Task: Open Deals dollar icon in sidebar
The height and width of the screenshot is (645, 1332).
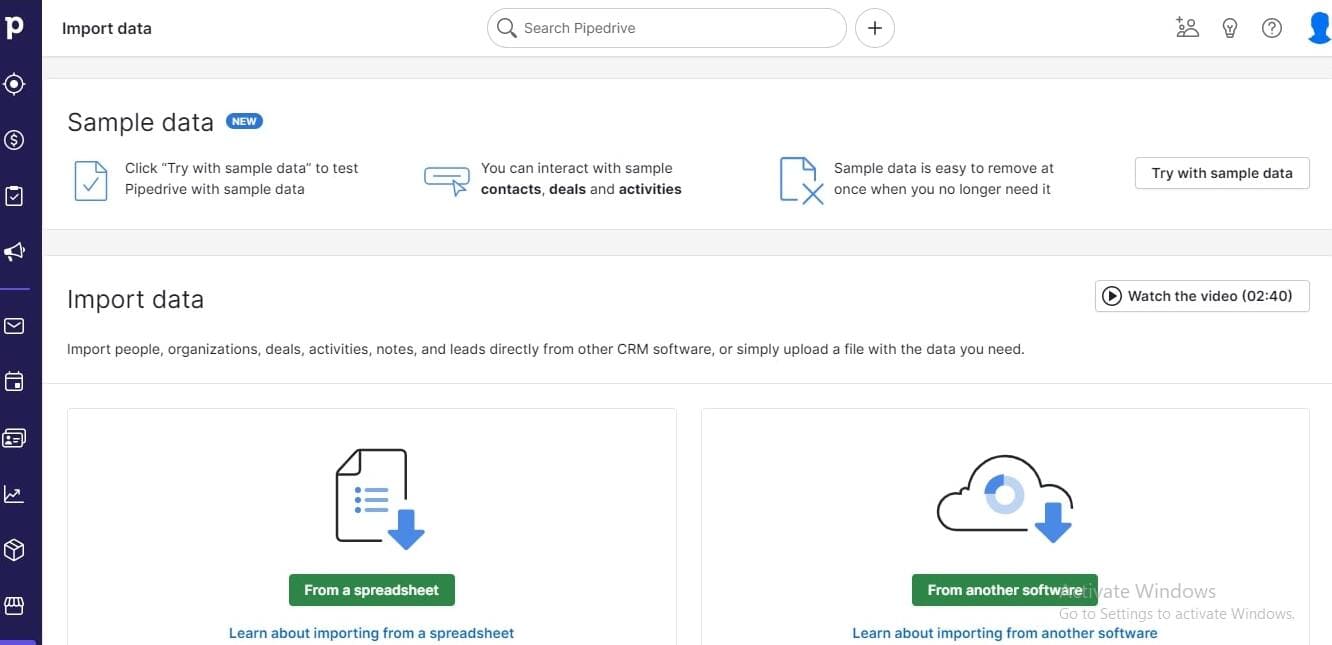Action: [14, 140]
